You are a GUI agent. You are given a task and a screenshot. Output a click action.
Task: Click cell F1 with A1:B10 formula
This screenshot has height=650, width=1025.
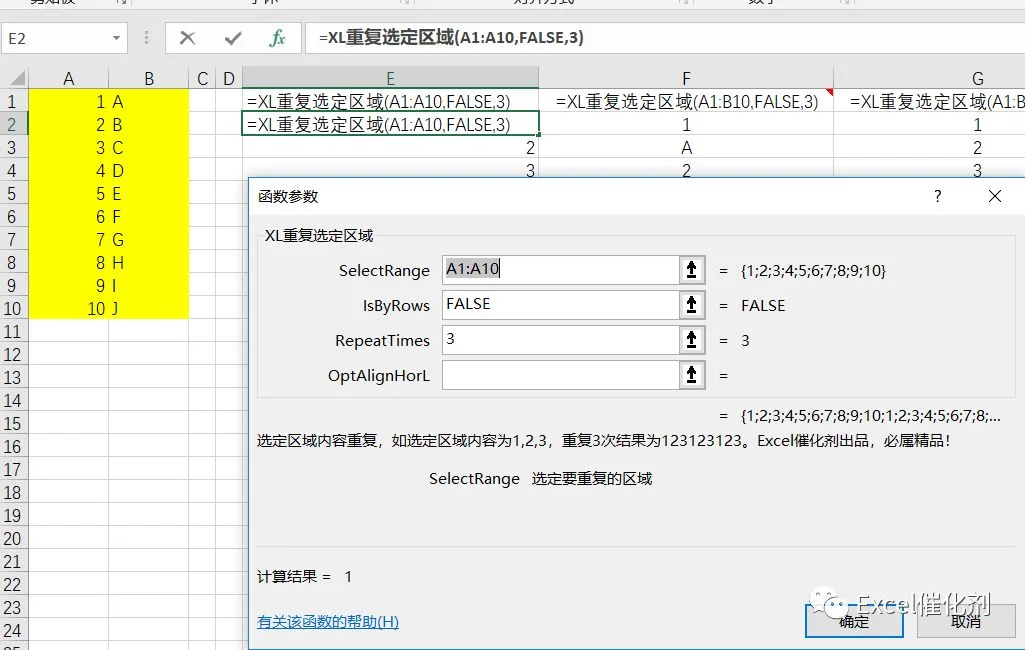[686, 101]
